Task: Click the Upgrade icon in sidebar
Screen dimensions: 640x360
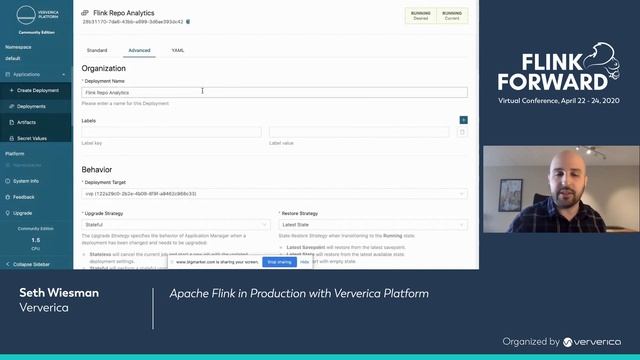Action: pyautogui.click(x=7, y=213)
